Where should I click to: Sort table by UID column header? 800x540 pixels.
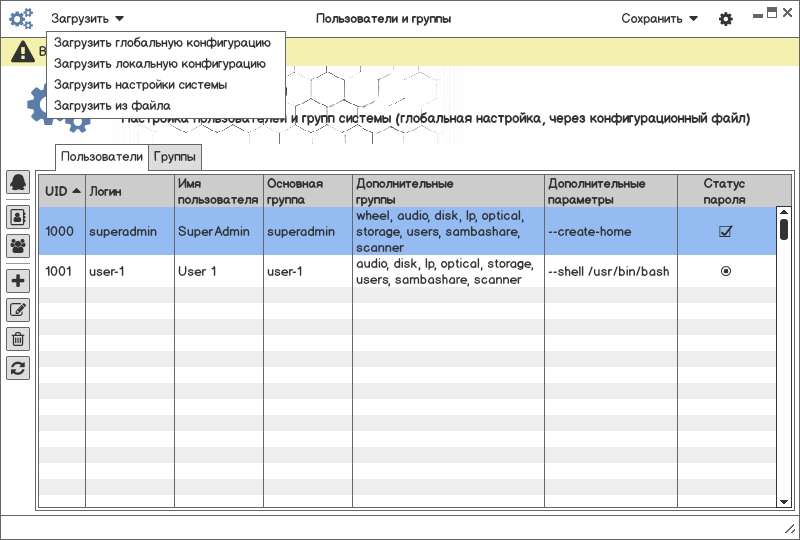click(62, 190)
